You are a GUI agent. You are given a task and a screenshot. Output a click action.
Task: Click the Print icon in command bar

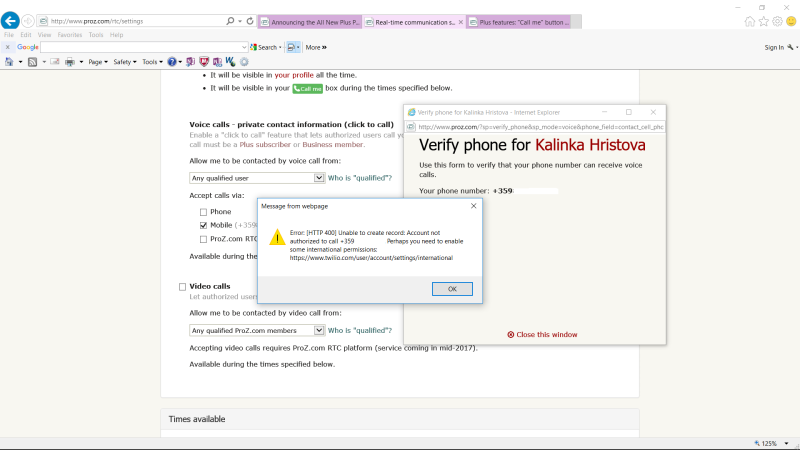click(70, 62)
